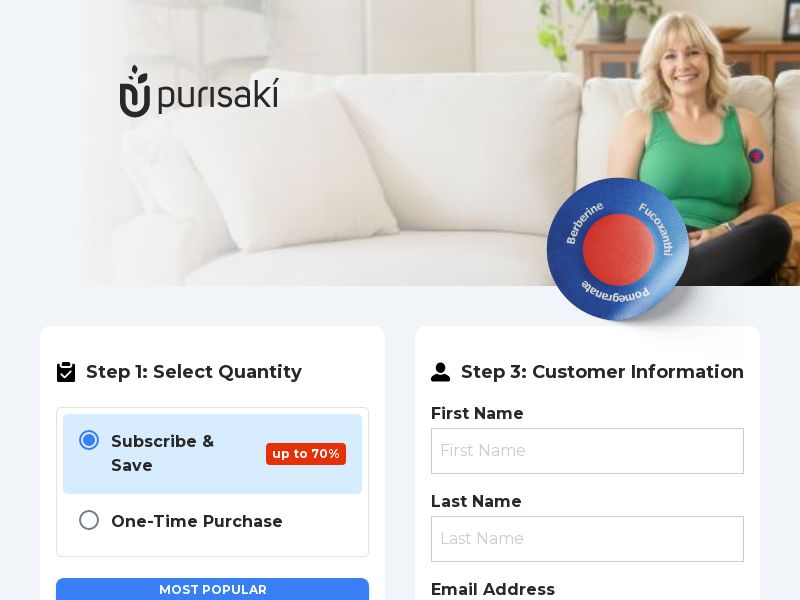Click the small patch on the woman's arm

756,156
